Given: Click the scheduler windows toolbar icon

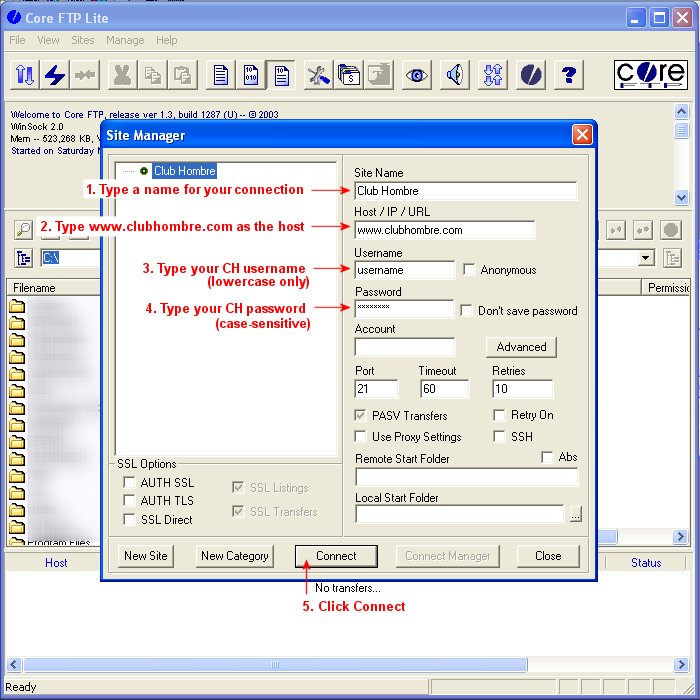Looking at the screenshot, I should click(349, 75).
